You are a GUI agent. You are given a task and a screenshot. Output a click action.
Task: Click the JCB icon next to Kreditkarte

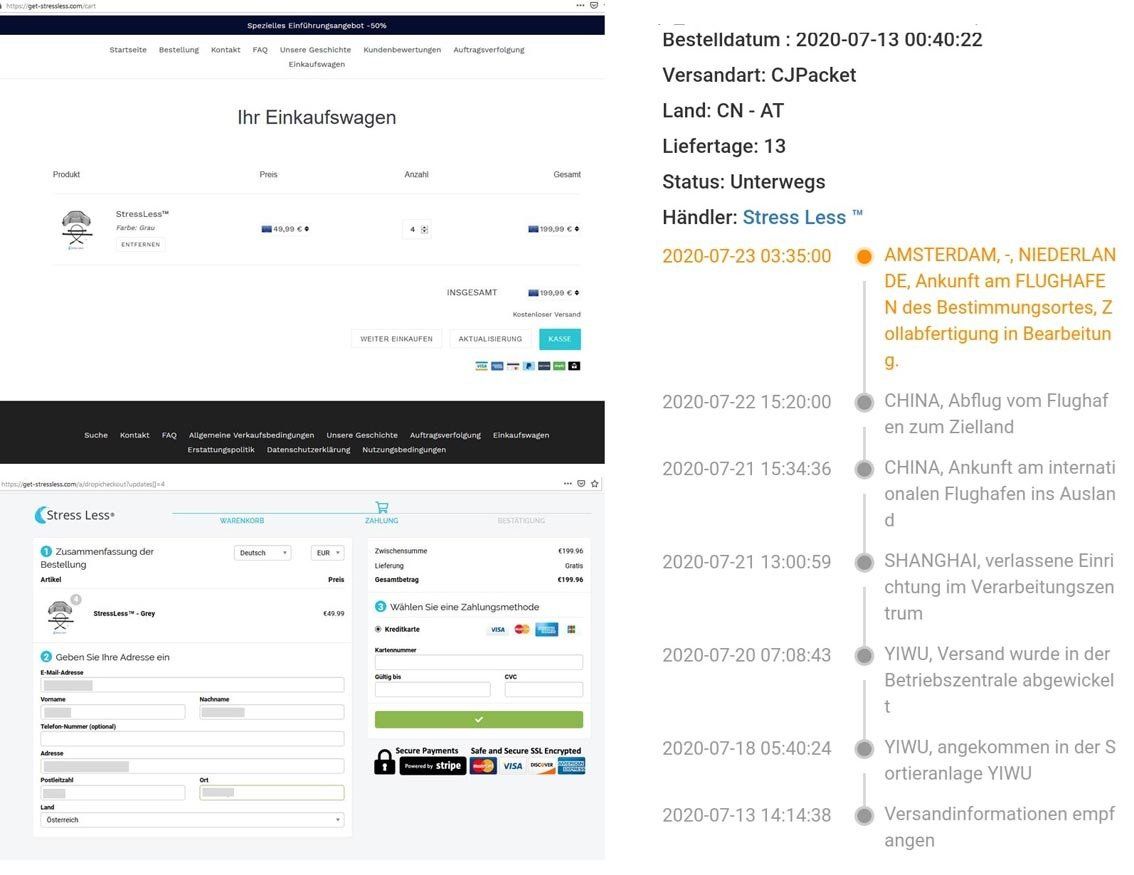[x=571, y=629]
